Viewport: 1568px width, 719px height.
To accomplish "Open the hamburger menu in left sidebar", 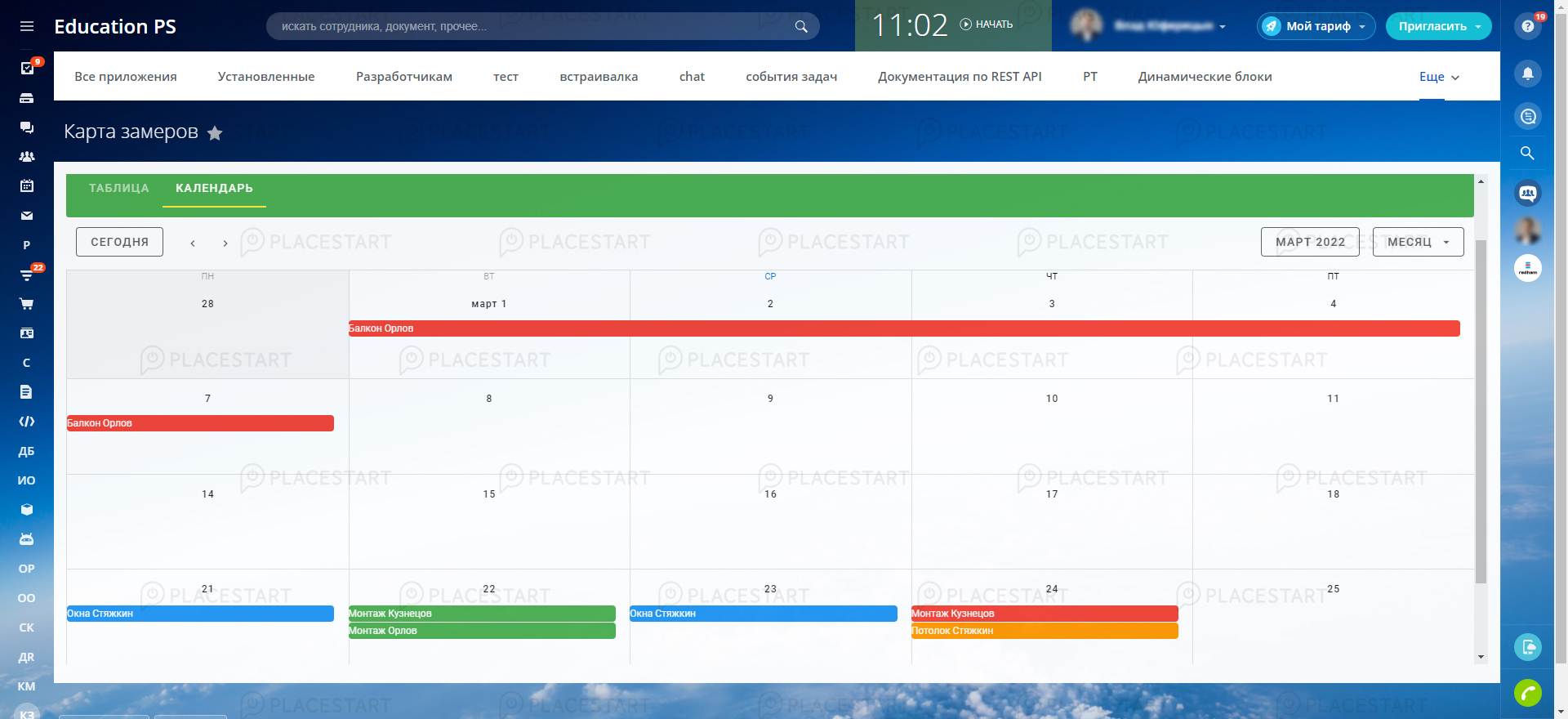I will pos(27,26).
